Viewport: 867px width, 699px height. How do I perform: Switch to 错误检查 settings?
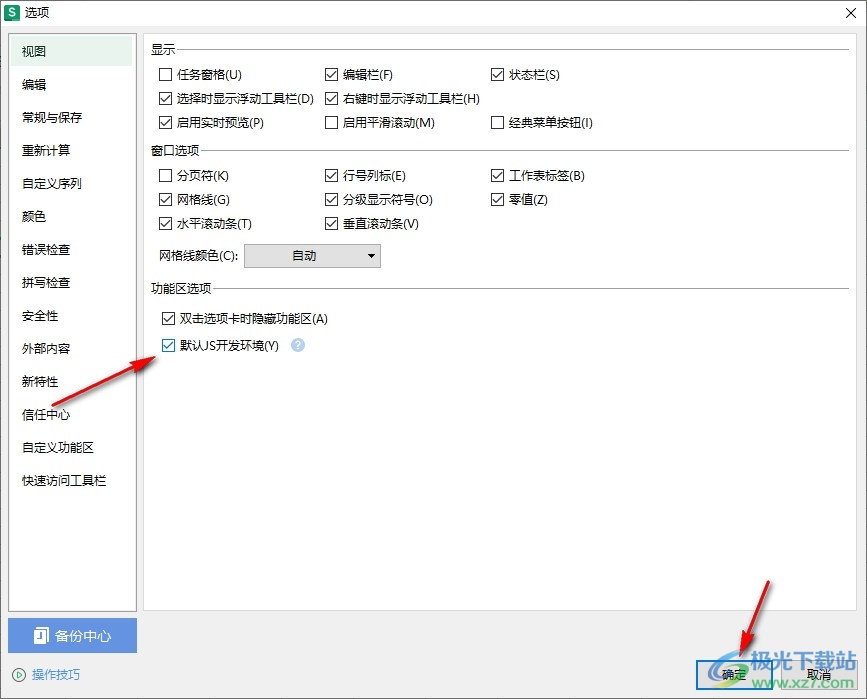[x=71, y=249]
